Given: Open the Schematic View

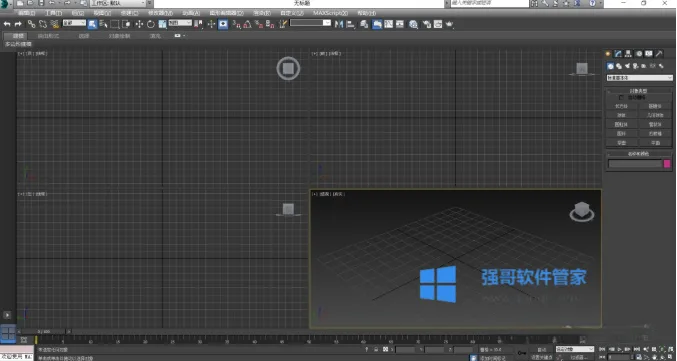Looking at the screenshot, I should pos(400,24).
